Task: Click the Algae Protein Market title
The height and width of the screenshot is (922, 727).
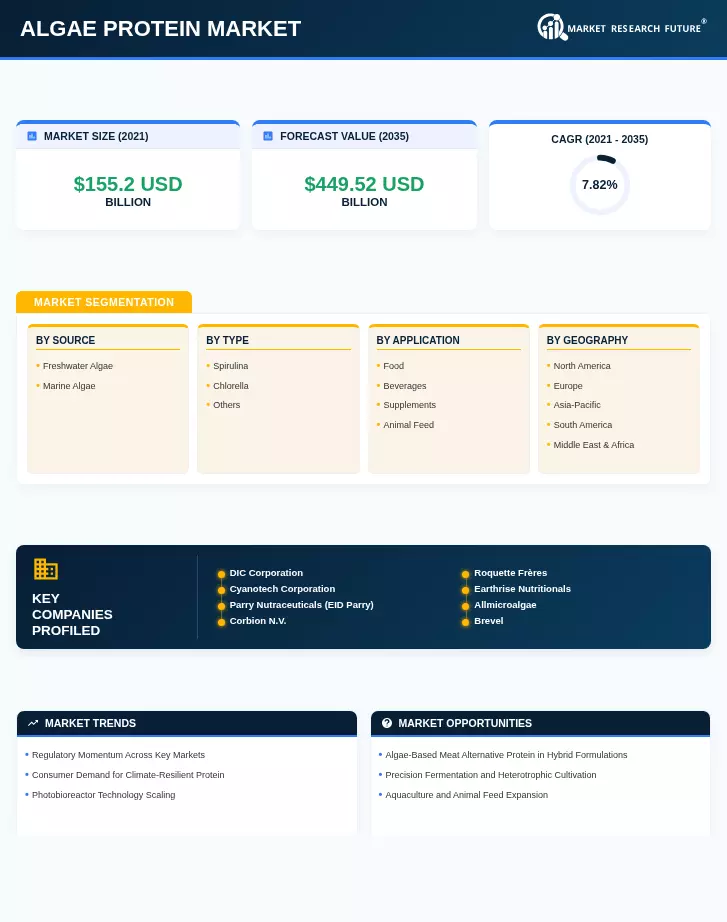Action: 161,28
